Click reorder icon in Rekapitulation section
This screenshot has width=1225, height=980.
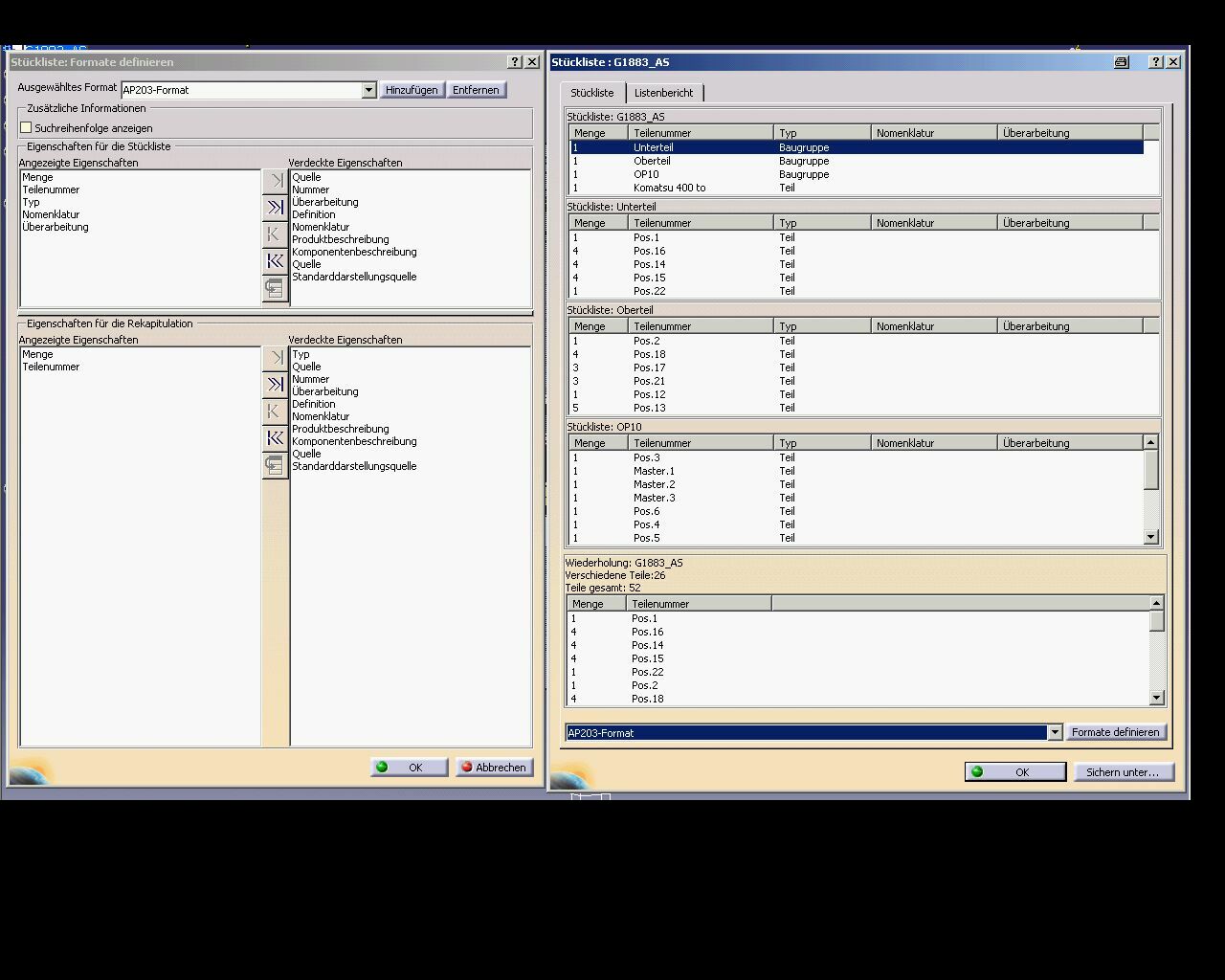pos(275,464)
